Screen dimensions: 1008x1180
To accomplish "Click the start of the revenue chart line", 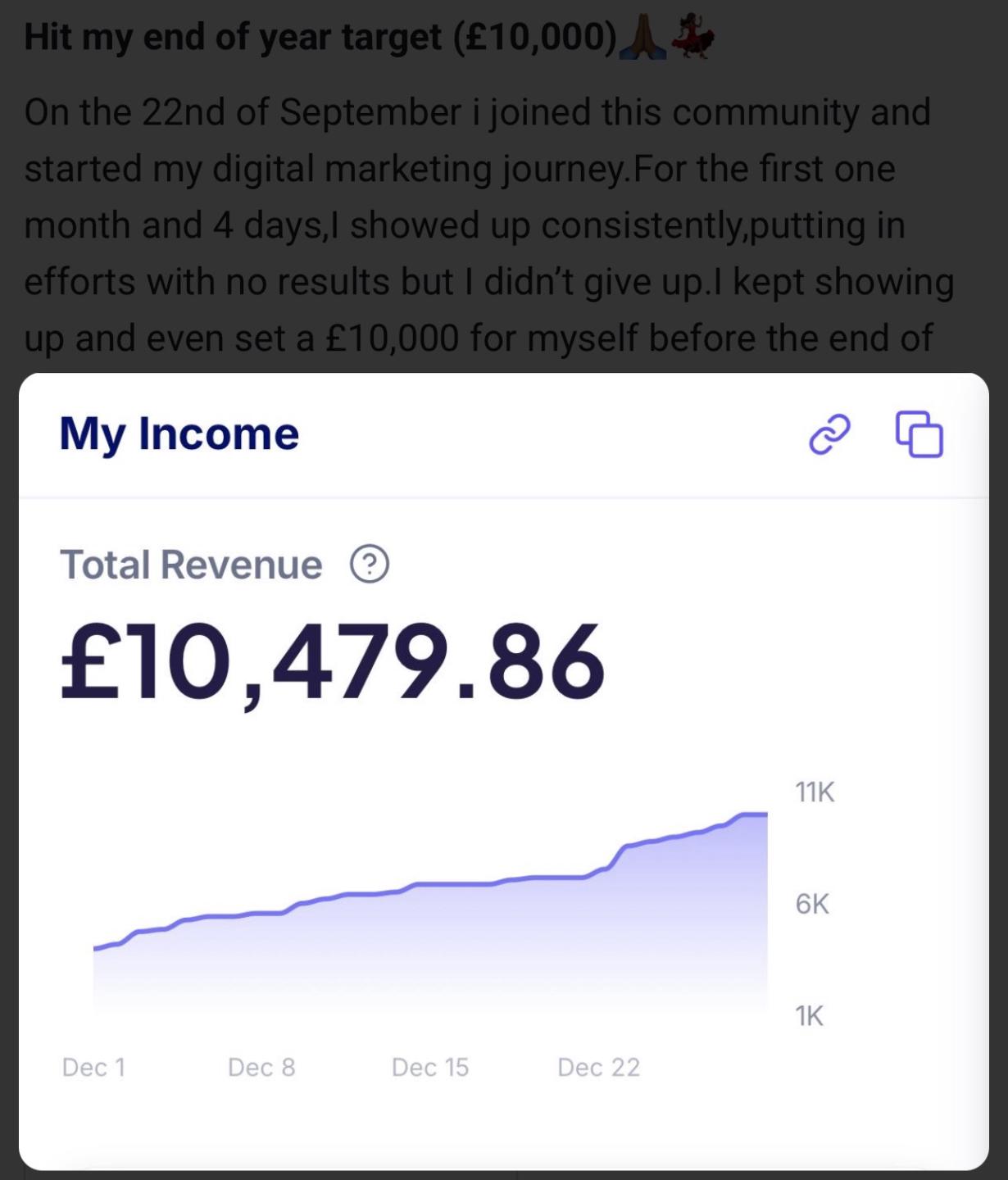I will [97, 948].
